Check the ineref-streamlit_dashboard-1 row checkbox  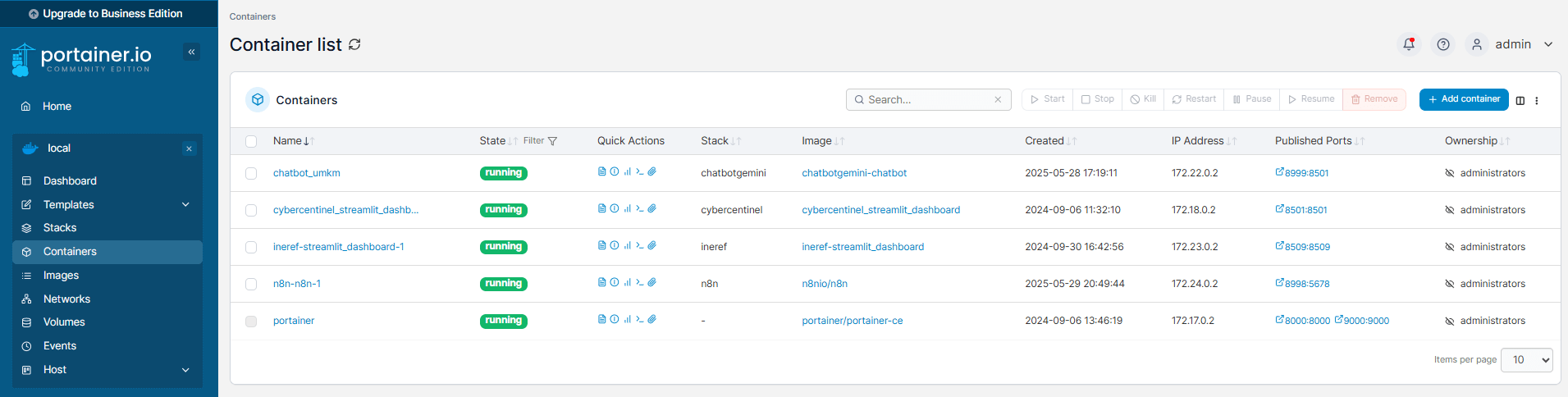251,247
